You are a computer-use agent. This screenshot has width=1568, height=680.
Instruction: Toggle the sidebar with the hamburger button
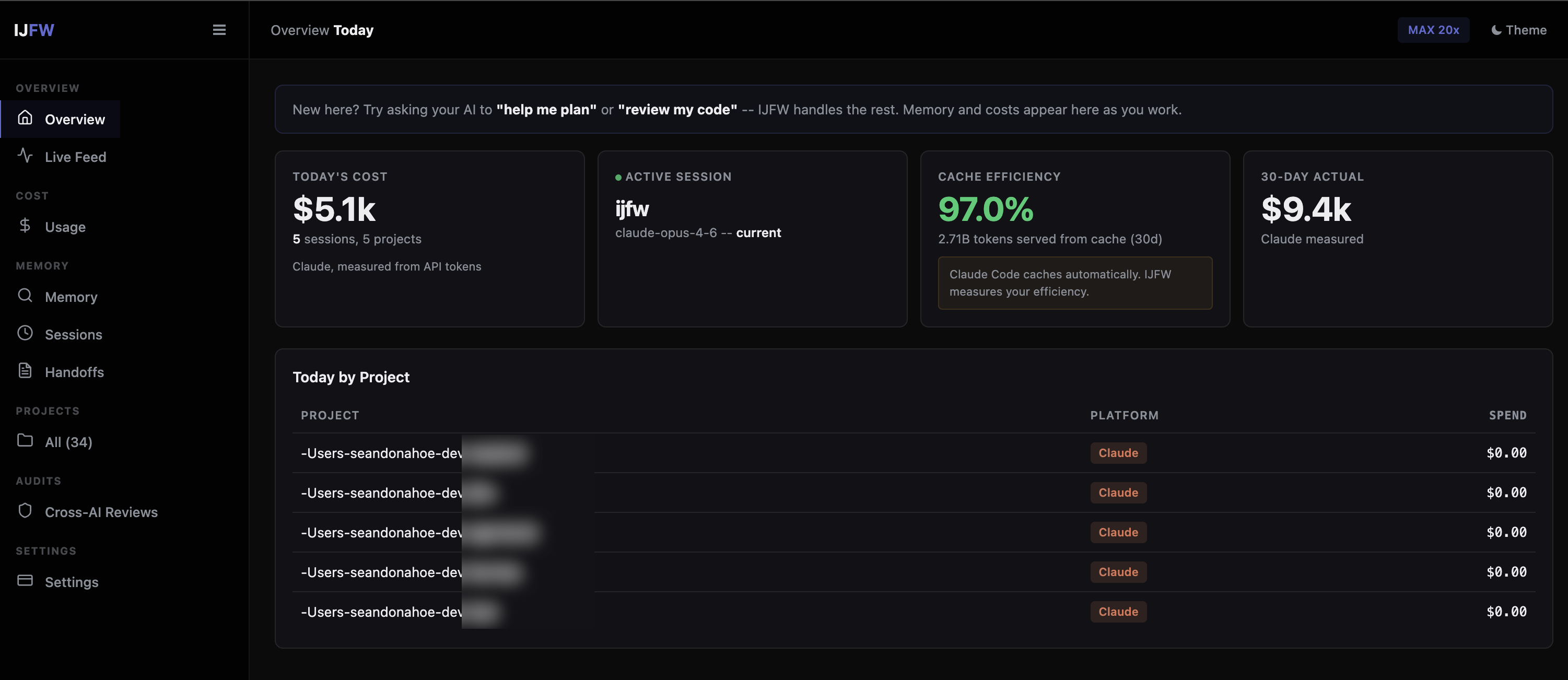pyautogui.click(x=219, y=30)
